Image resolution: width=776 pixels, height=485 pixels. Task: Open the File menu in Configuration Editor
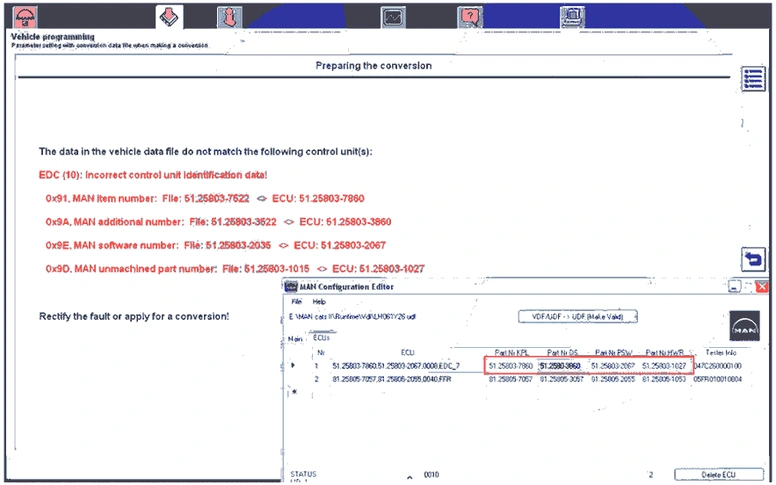click(296, 301)
